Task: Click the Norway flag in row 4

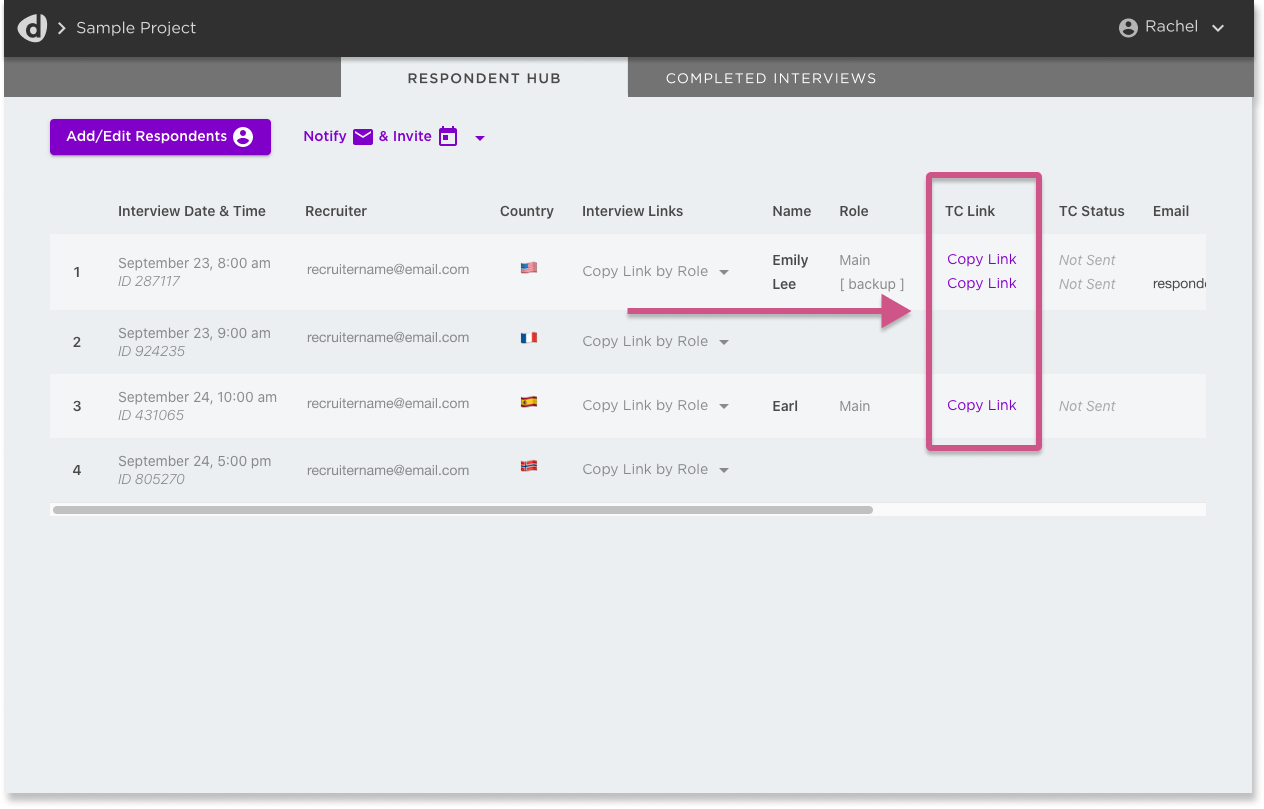Action: tap(529, 466)
